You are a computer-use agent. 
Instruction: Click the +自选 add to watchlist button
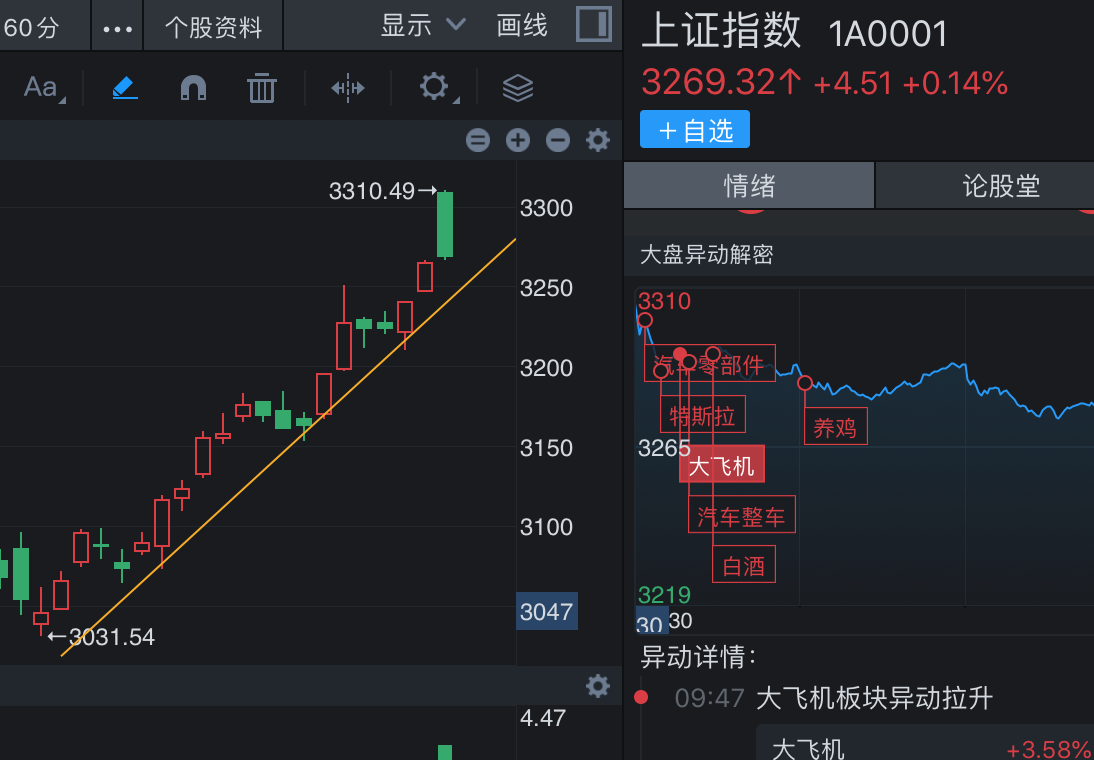(695, 129)
